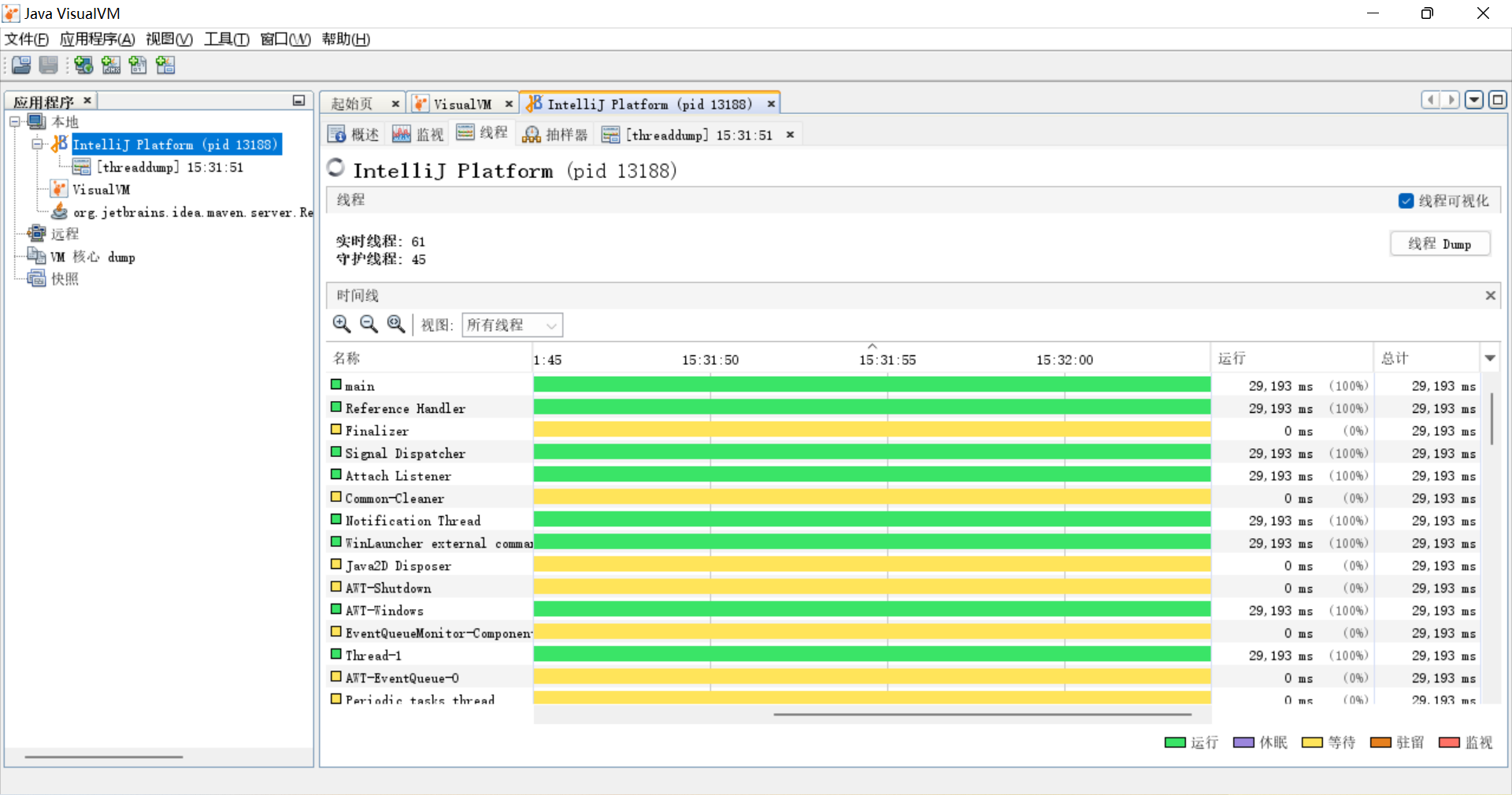Screen dimensions: 1512x795
Task: Click the Load snapshot toolbar icon
Action: coord(21,65)
